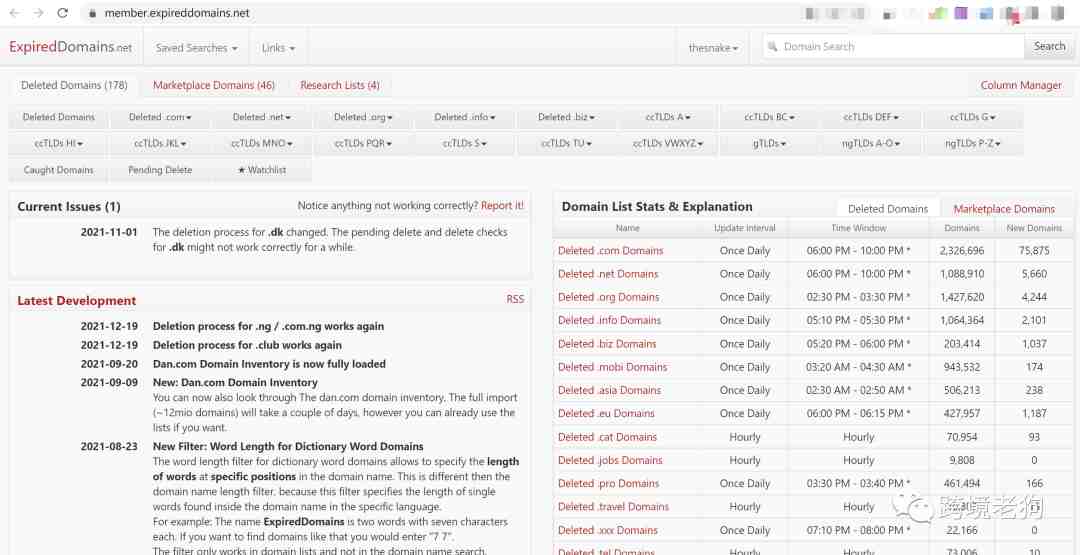This screenshot has height=555, width=1080.
Task: Click the purple browser extension icon
Action: click(x=960, y=13)
